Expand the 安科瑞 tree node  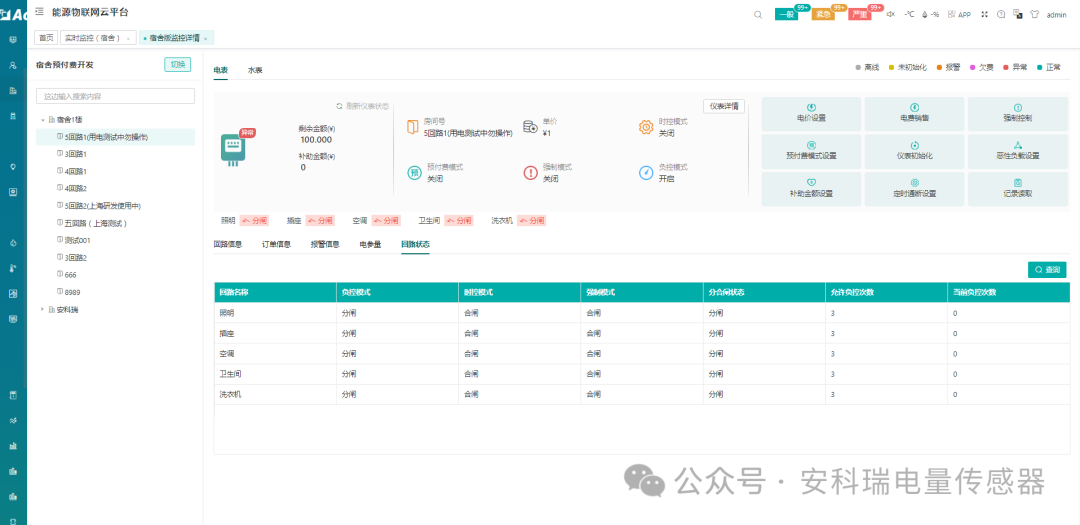coord(43,309)
